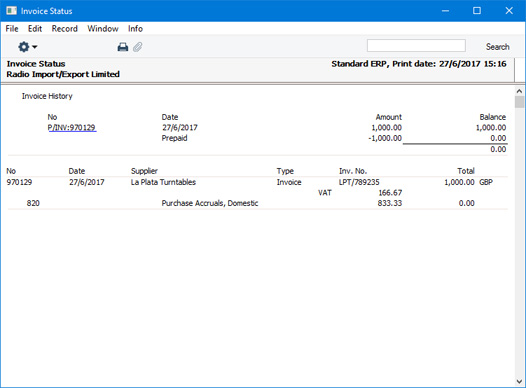
Task: Focus the search input field
Action: point(416,46)
